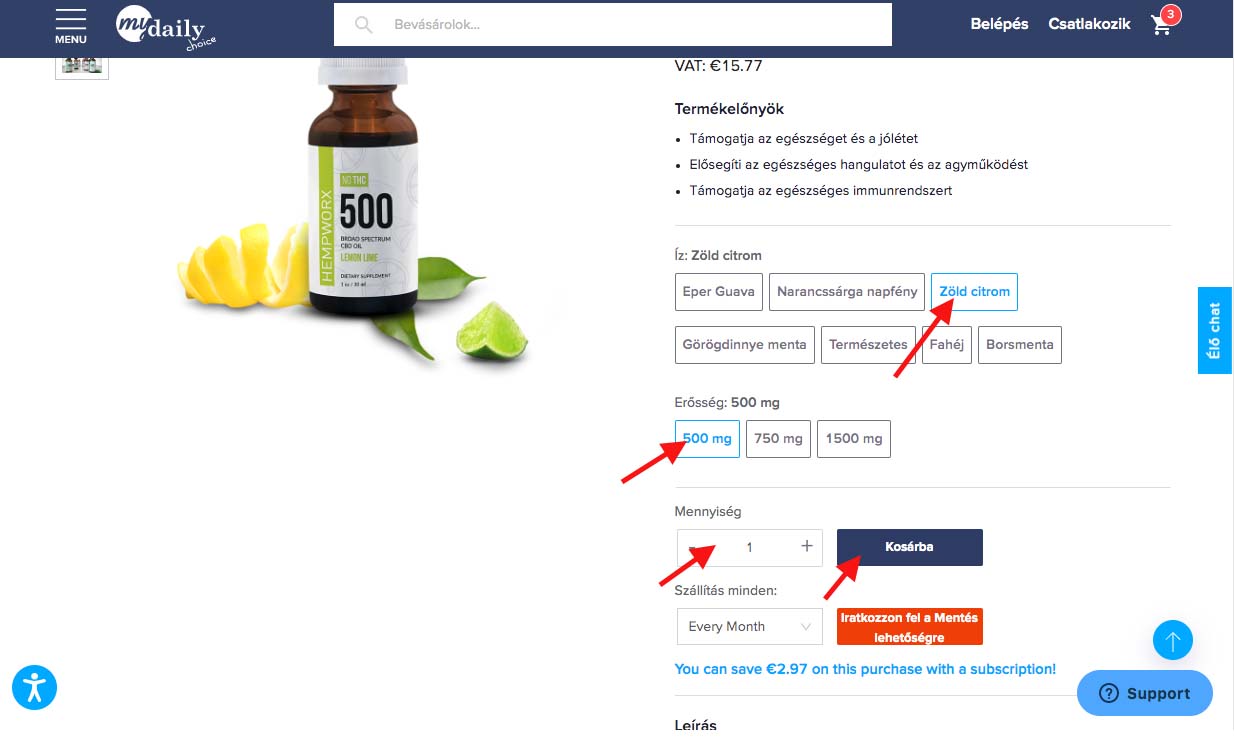
Task: Click the orange subscribe and save button
Action: click(910, 627)
